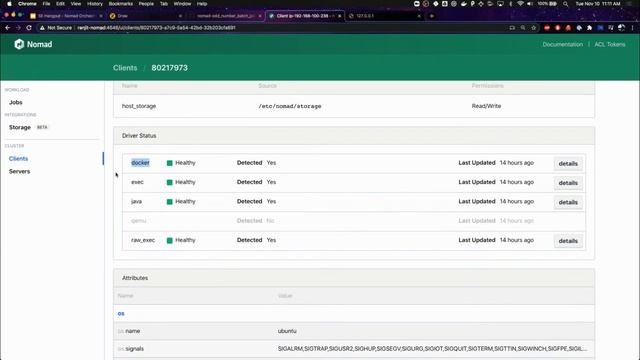Screen dimensions: 640x360
Task: Click the exec driver name
Action: (137, 182)
